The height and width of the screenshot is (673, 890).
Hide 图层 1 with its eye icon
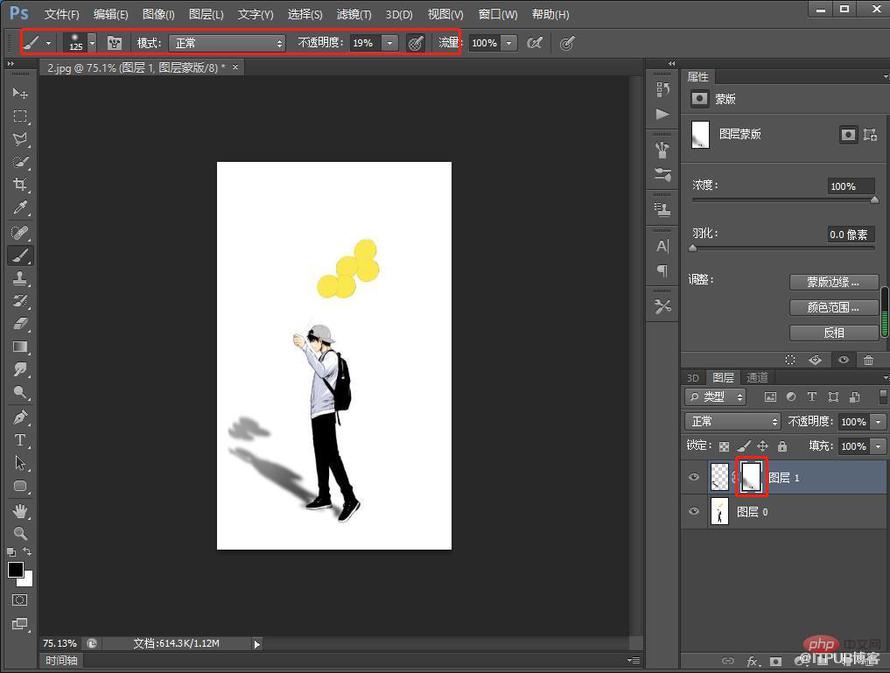pos(694,477)
